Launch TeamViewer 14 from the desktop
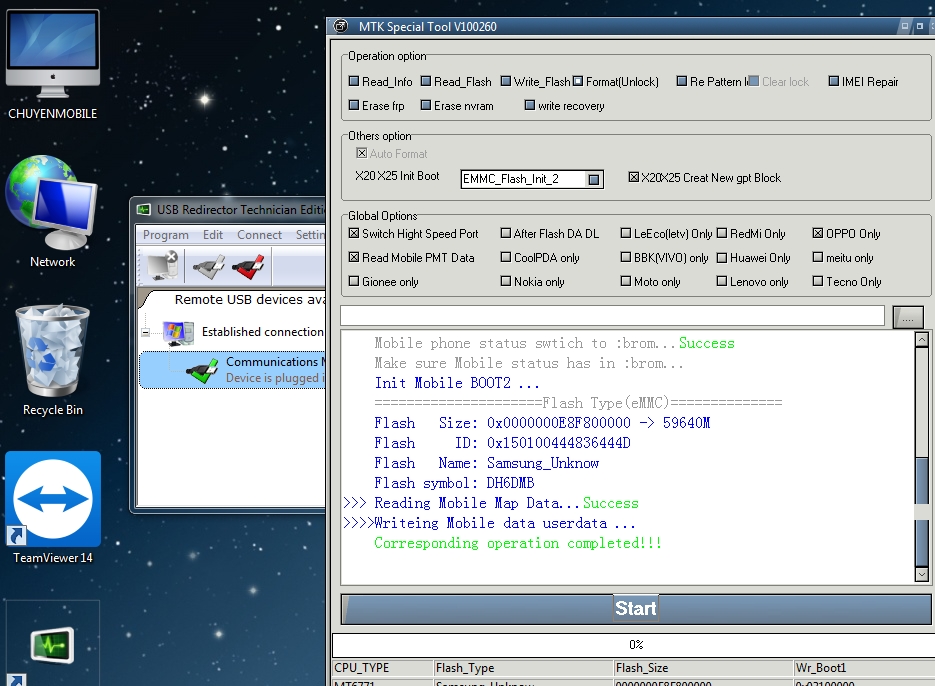The height and width of the screenshot is (686, 935). (53, 508)
